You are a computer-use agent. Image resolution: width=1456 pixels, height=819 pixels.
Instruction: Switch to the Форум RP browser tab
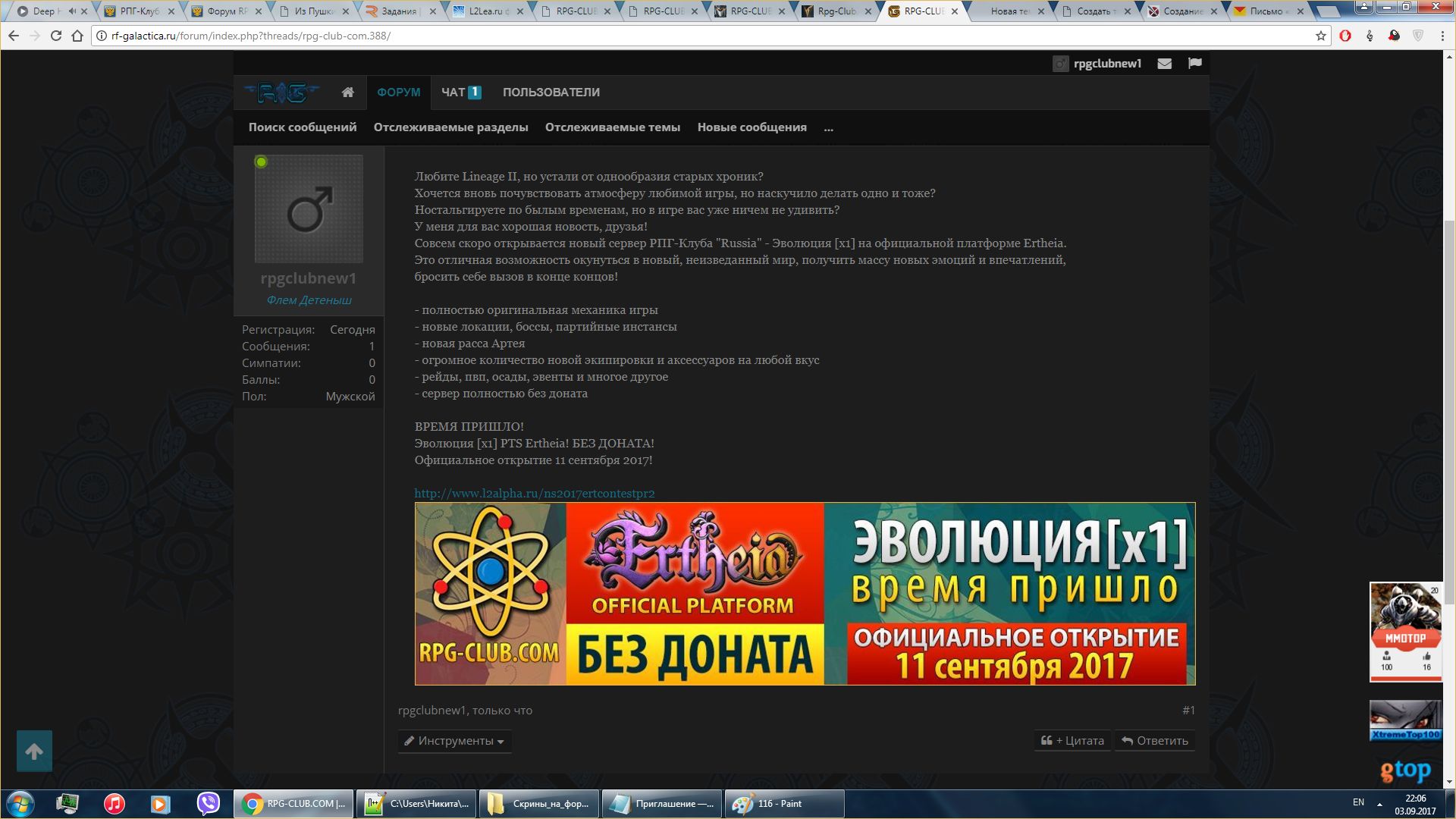pyautogui.click(x=225, y=11)
